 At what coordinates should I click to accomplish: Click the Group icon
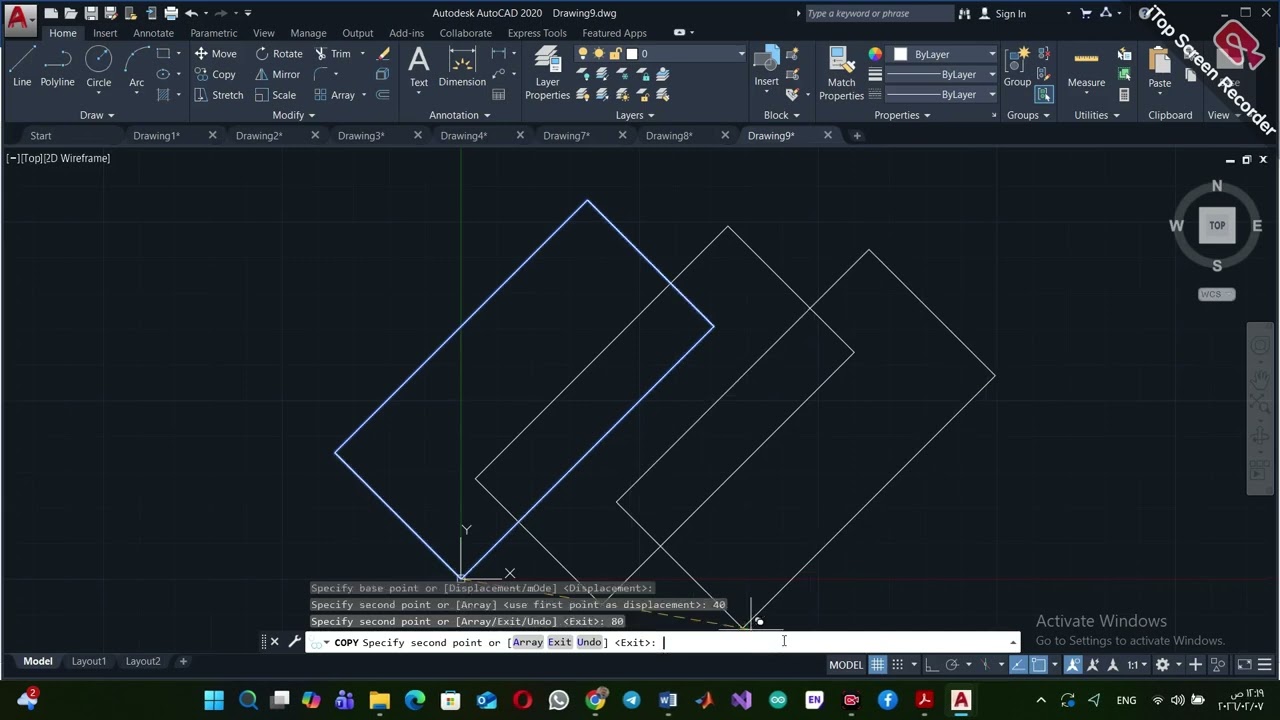click(x=1017, y=67)
